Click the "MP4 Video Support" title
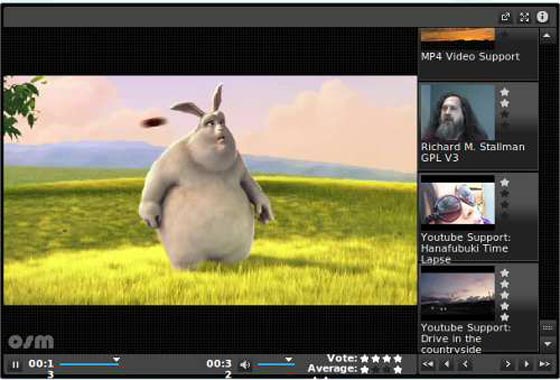This screenshot has height=380, width=560. pos(470,57)
